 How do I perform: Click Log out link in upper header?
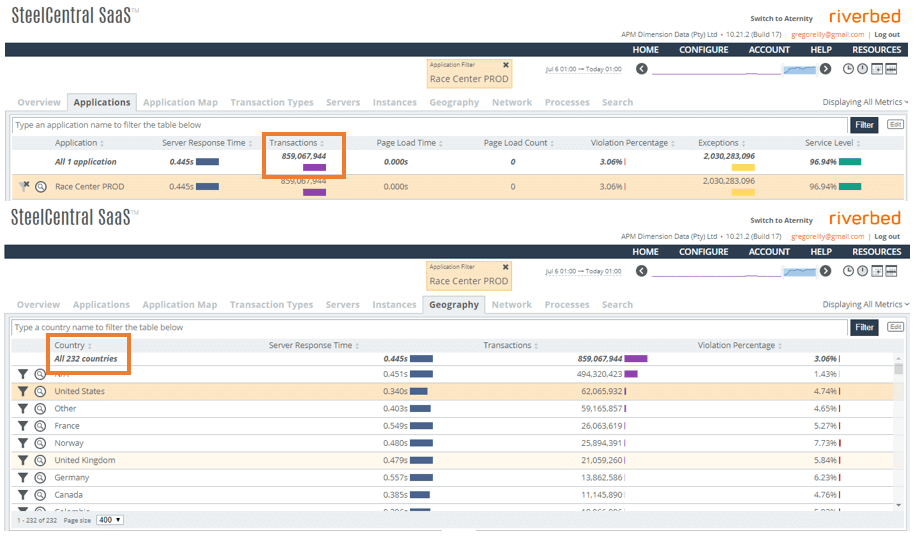coord(887,34)
